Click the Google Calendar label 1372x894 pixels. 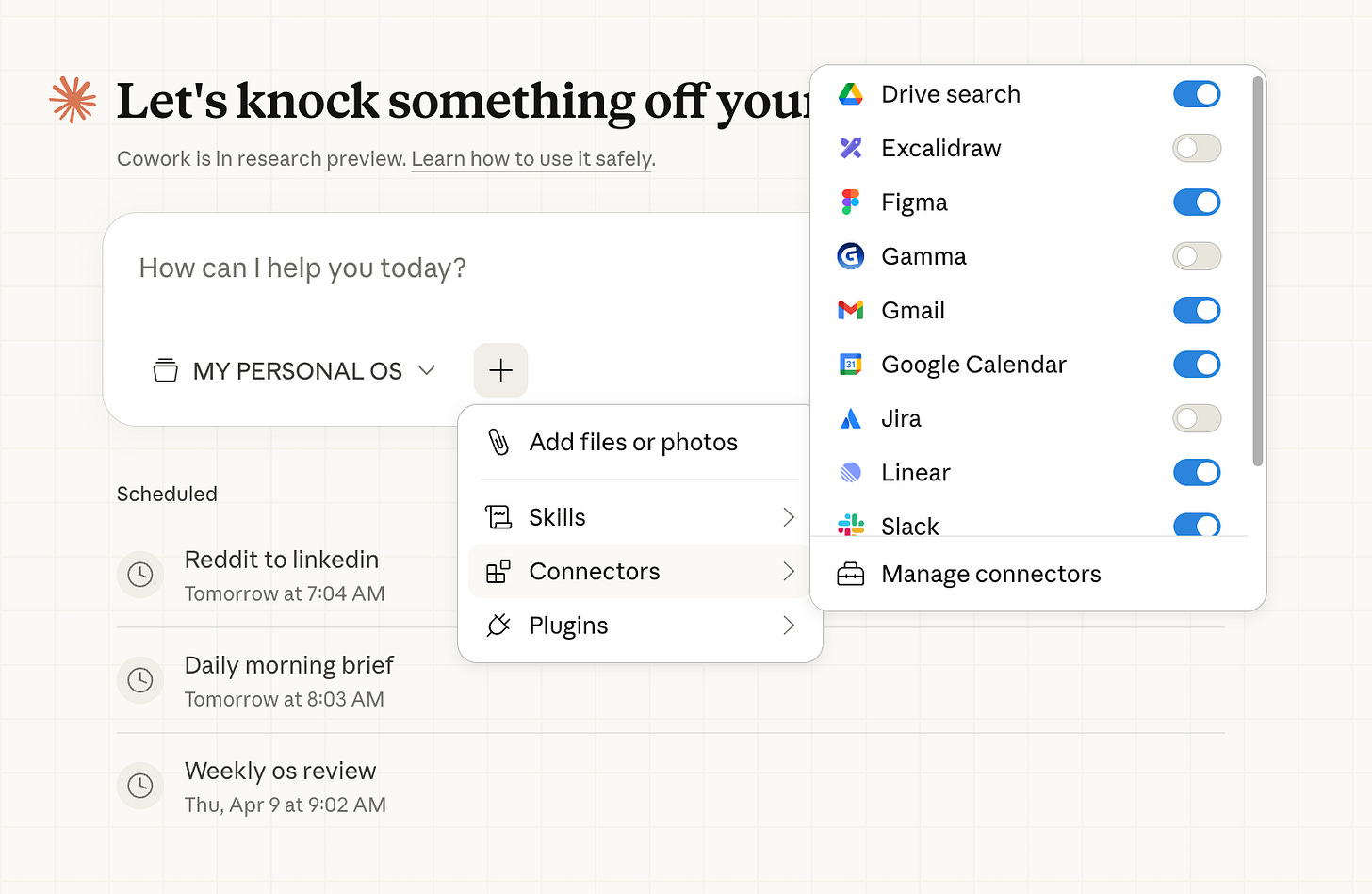tap(973, 365)
